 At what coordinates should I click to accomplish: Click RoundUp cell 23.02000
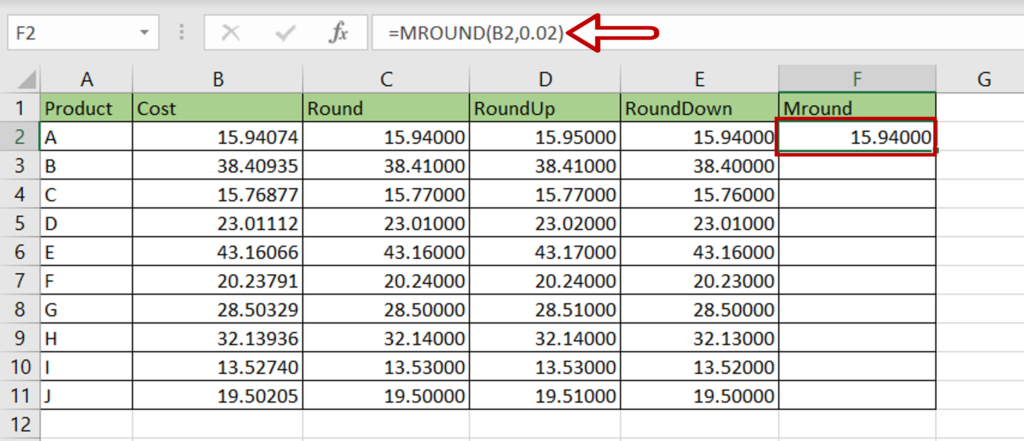[545, 223]
